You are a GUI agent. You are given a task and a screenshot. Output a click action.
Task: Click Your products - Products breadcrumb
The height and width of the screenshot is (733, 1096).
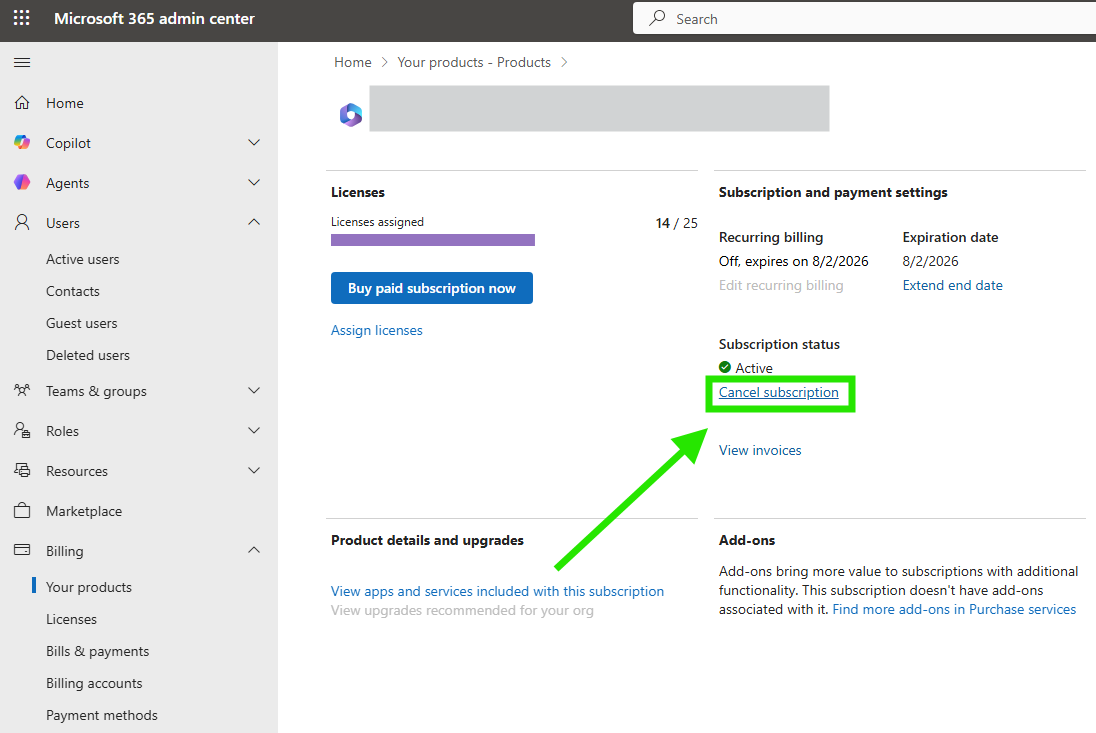pos(474,62)
